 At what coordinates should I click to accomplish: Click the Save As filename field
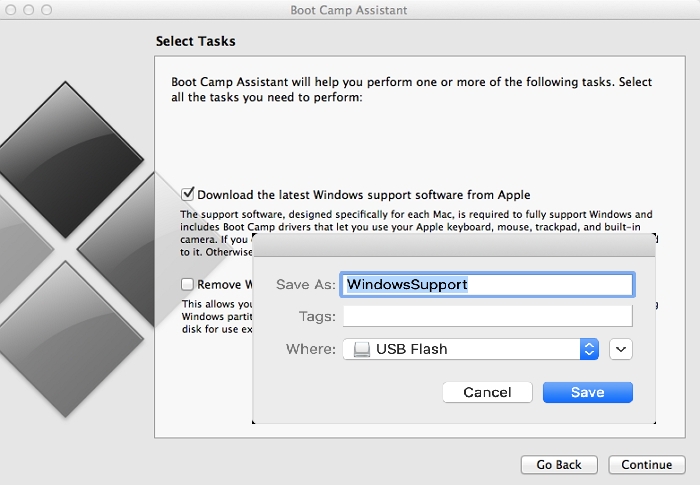(x=488, y=284)
